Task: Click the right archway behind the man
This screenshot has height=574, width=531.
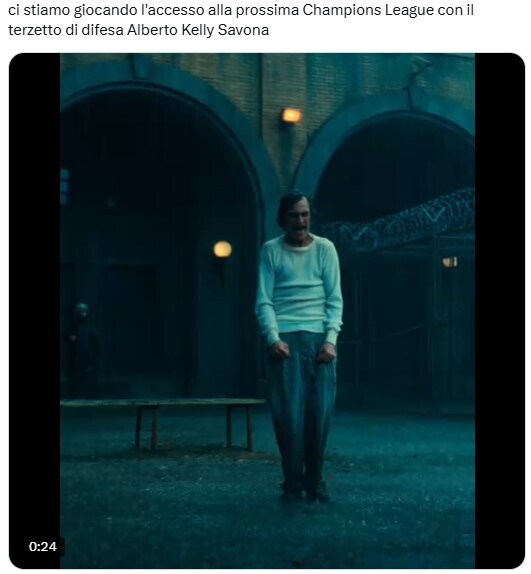Action: click(x=393, y=256)
